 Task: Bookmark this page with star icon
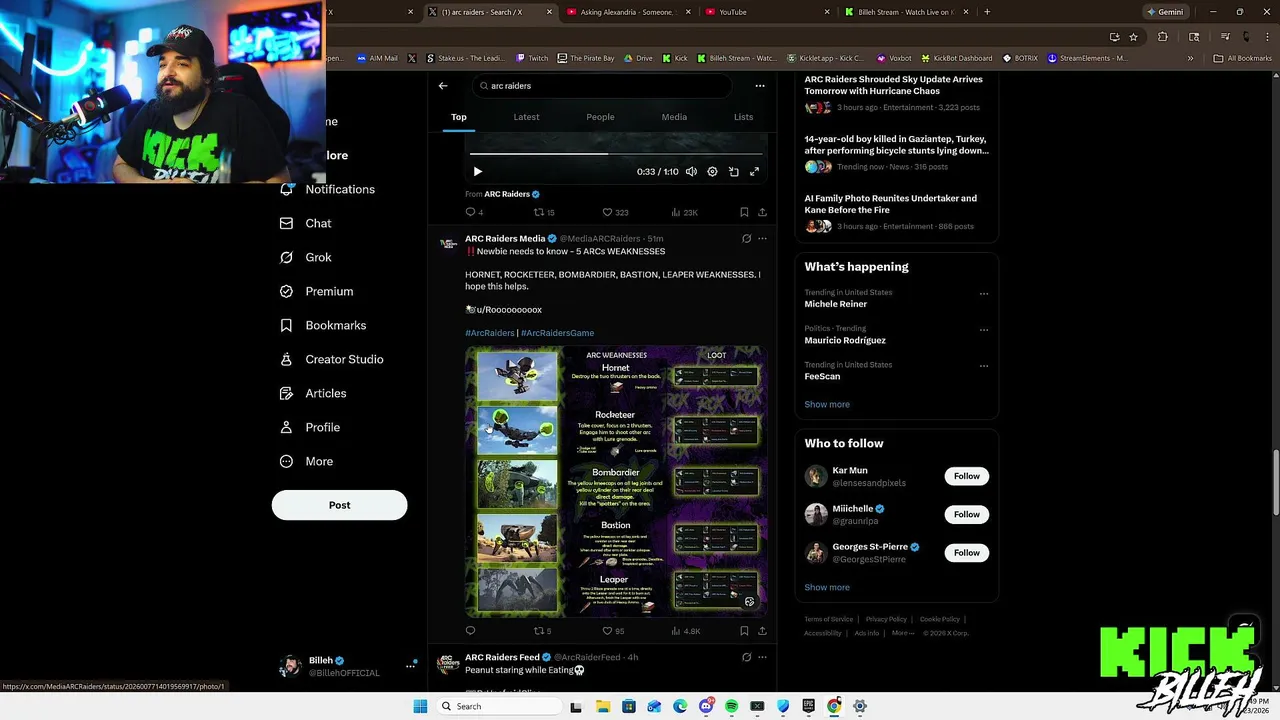1133,37
